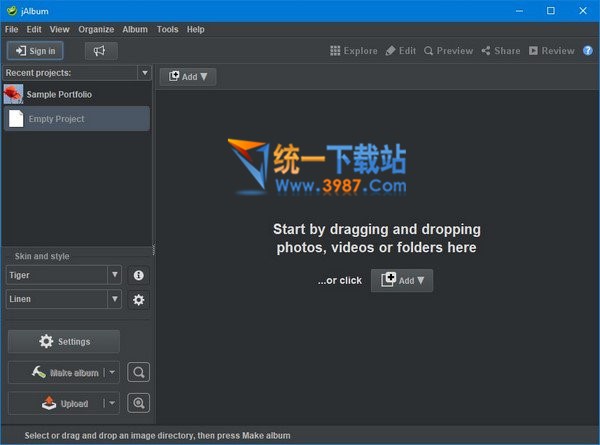Click the Empty Project document icon

(16, 119)
